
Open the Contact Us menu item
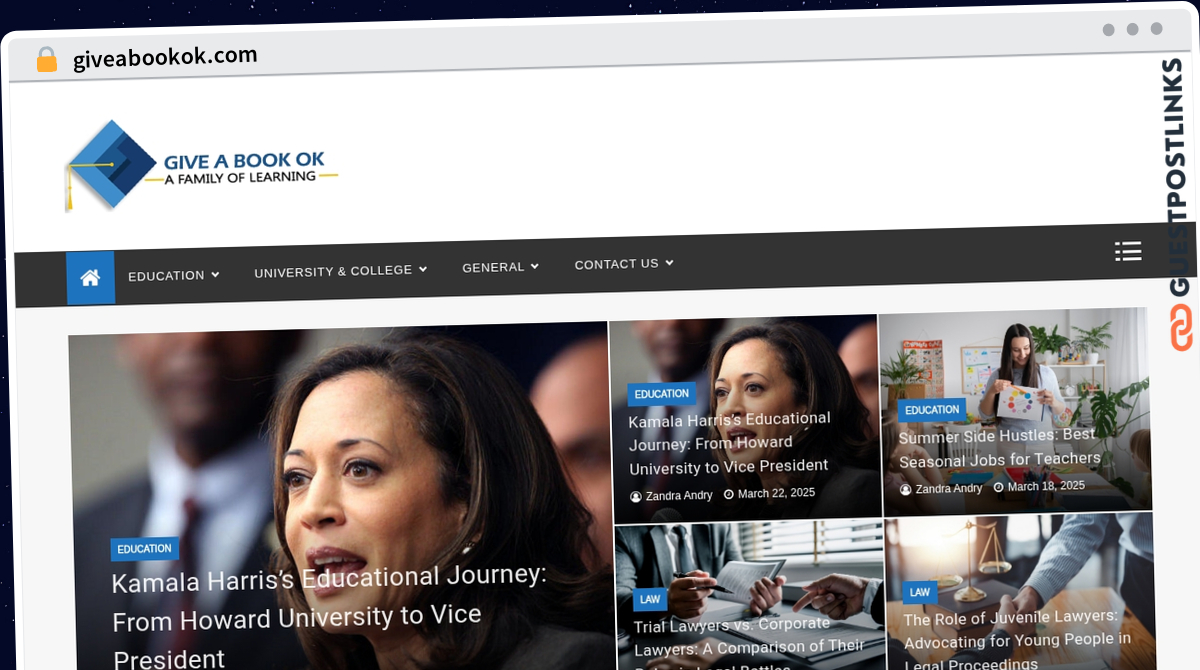[624, 264]
